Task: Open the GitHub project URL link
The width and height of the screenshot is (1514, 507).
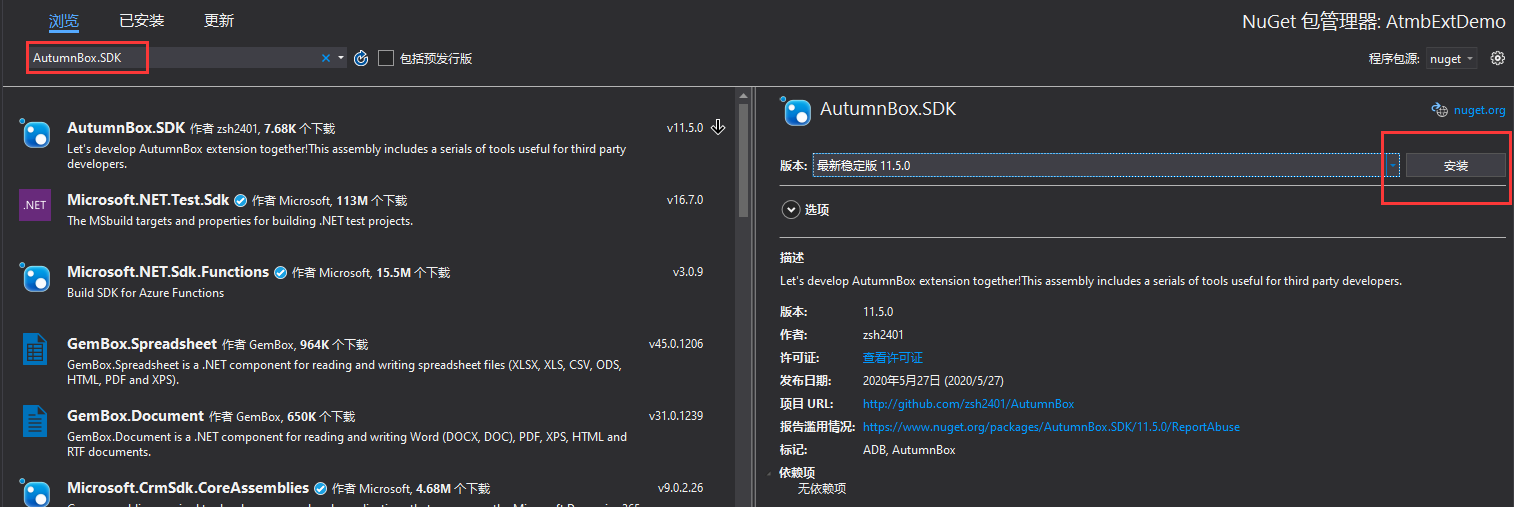Action: click(967, 404)
